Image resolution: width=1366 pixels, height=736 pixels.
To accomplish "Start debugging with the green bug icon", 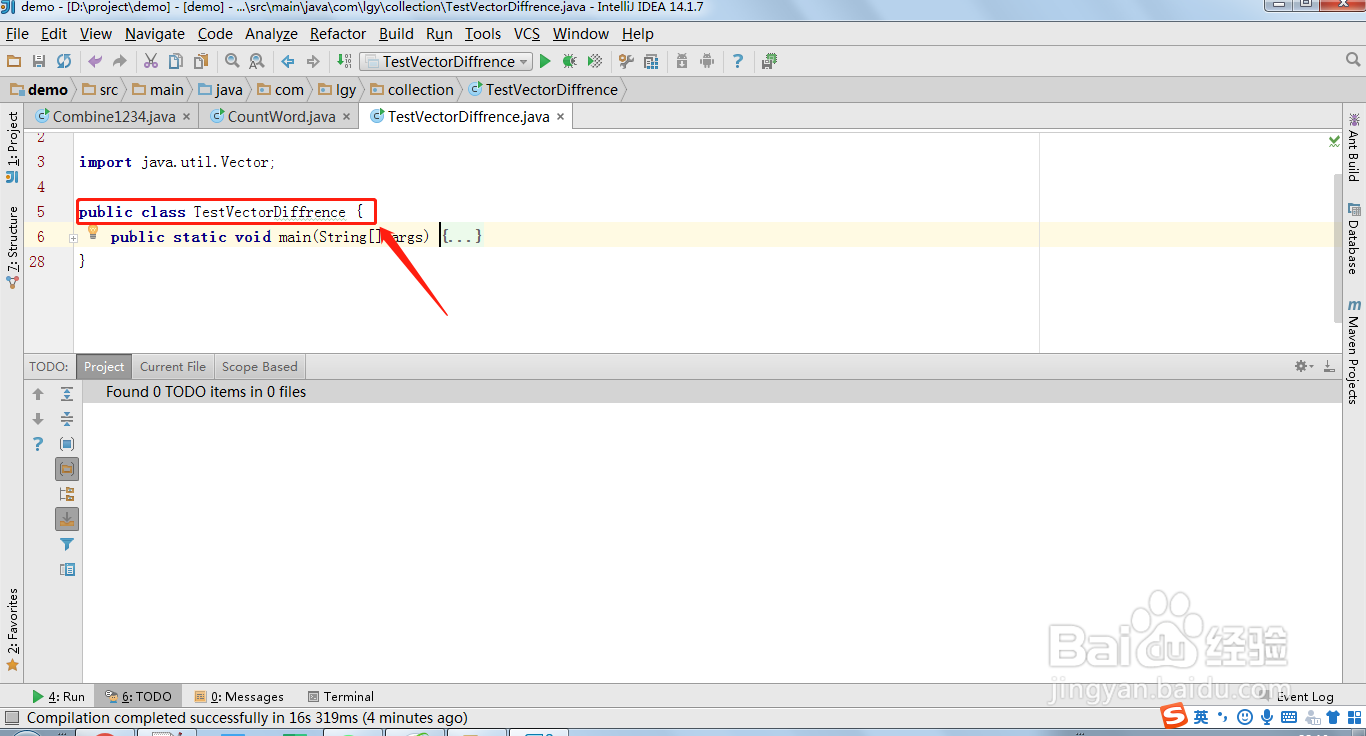I will point(570,61).
